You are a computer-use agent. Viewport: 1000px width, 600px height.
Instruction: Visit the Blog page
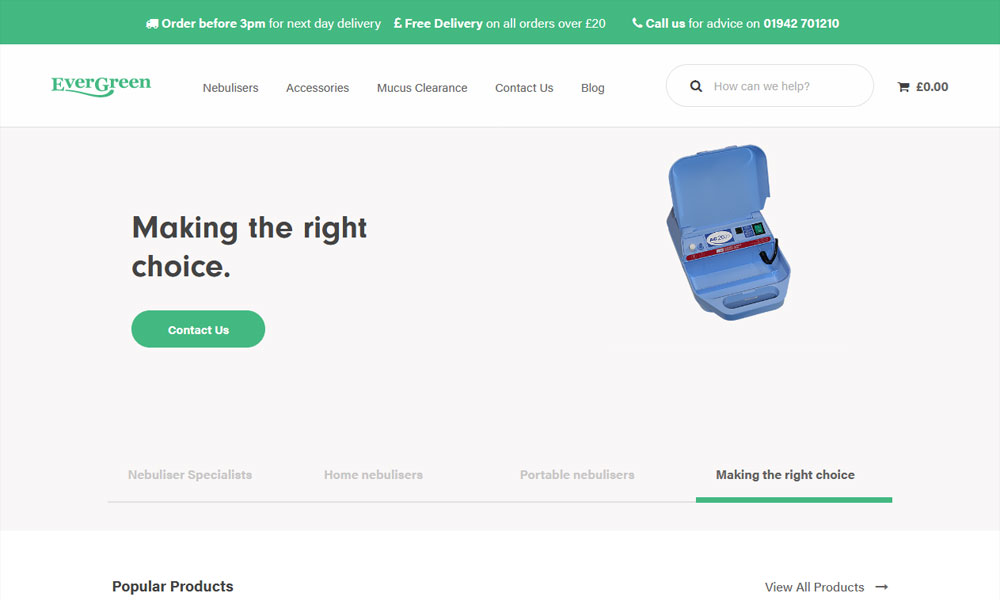[593, 88]
